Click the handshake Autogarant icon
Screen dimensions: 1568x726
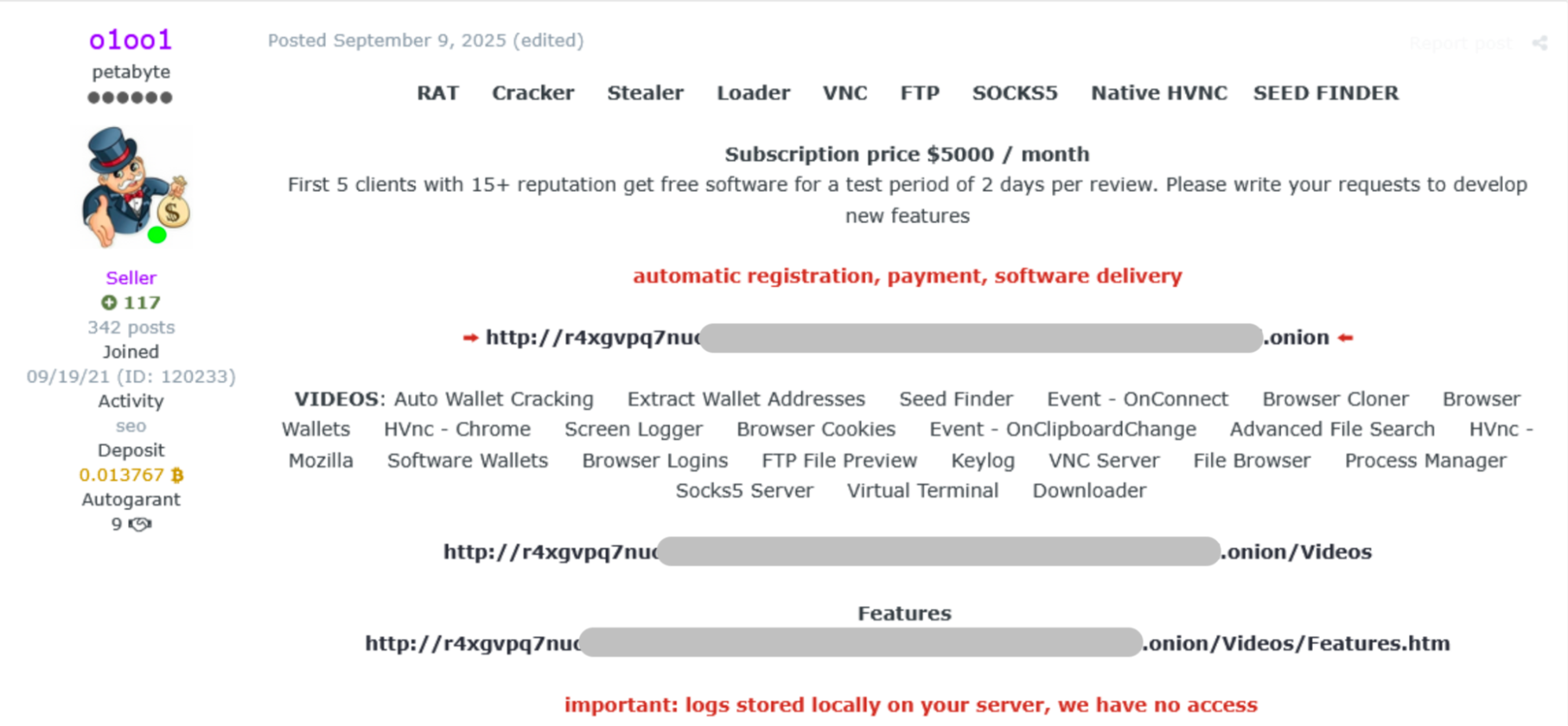(140, 525)
